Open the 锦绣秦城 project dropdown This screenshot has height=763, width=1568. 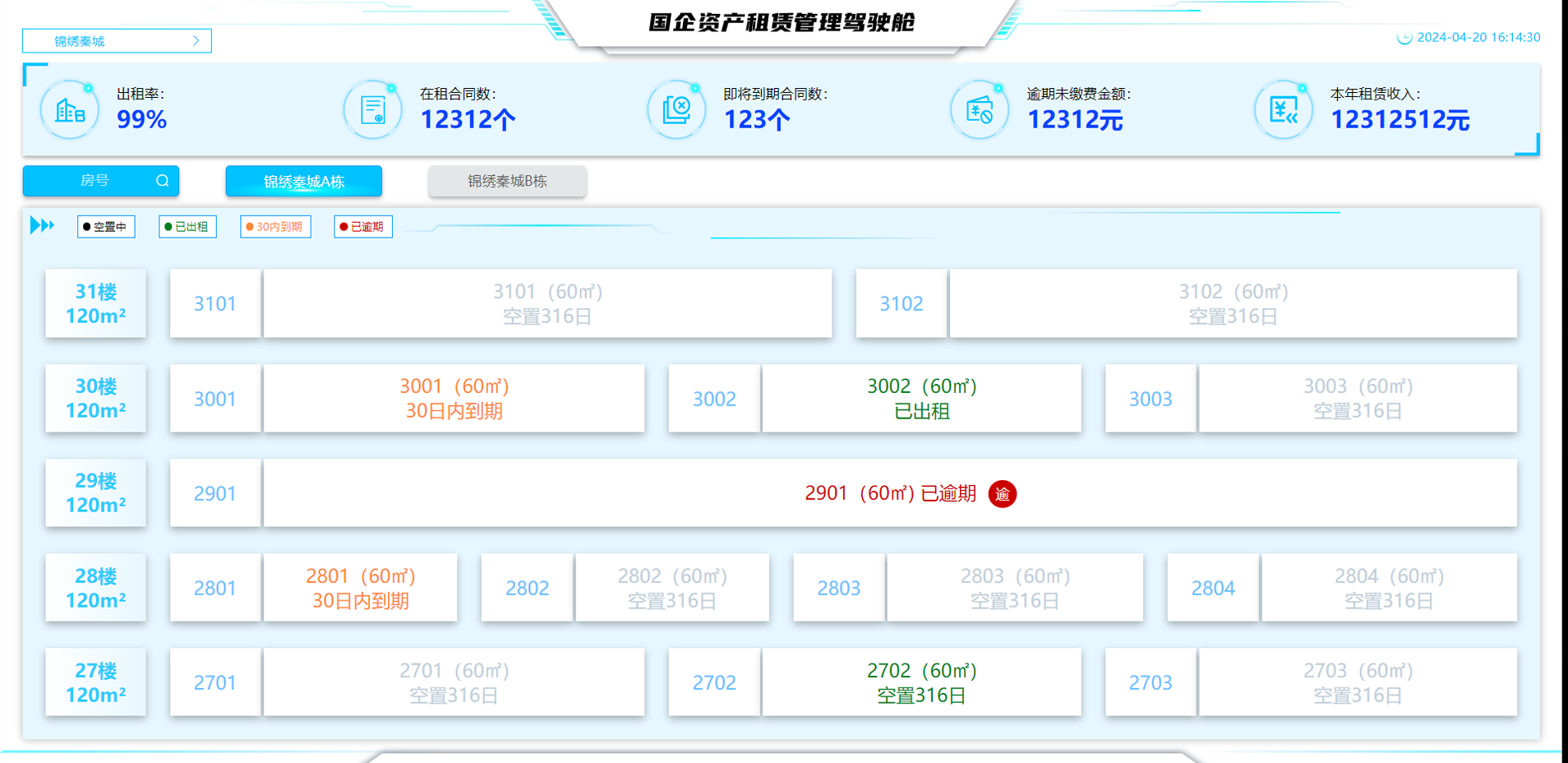tap(117, 41)
